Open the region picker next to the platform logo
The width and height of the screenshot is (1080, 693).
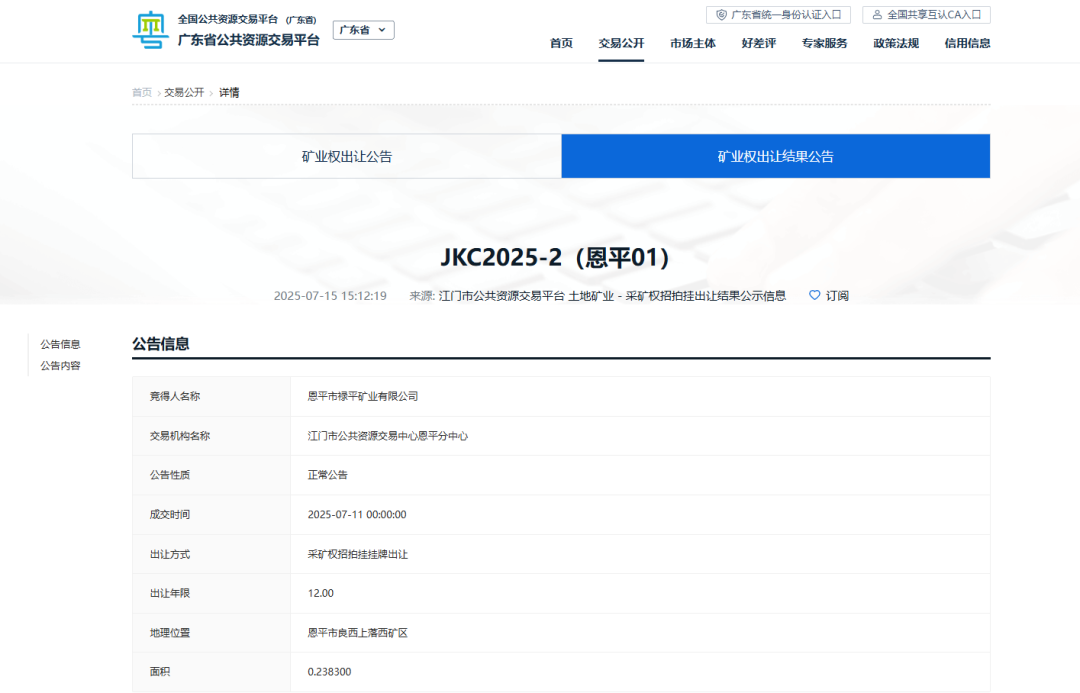click(362, 30)
